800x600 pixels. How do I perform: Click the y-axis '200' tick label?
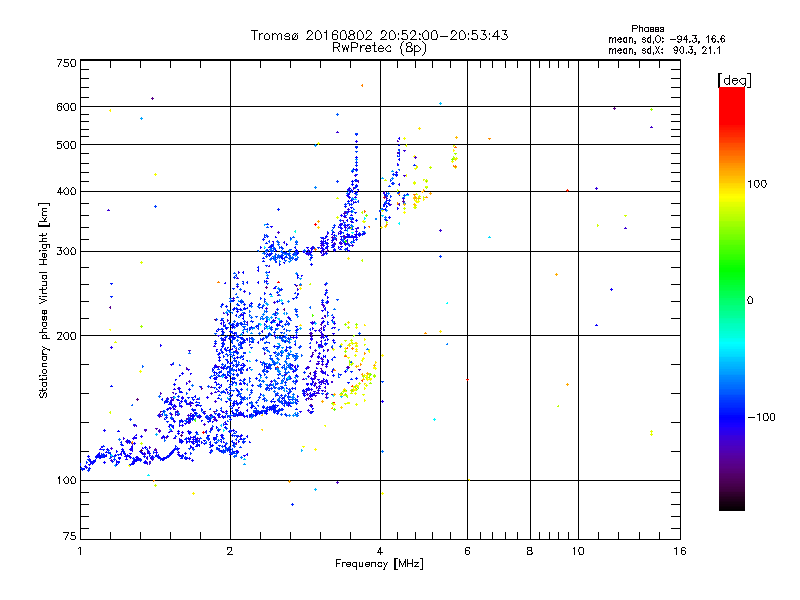pyautogui.click(x=66, y=336)
